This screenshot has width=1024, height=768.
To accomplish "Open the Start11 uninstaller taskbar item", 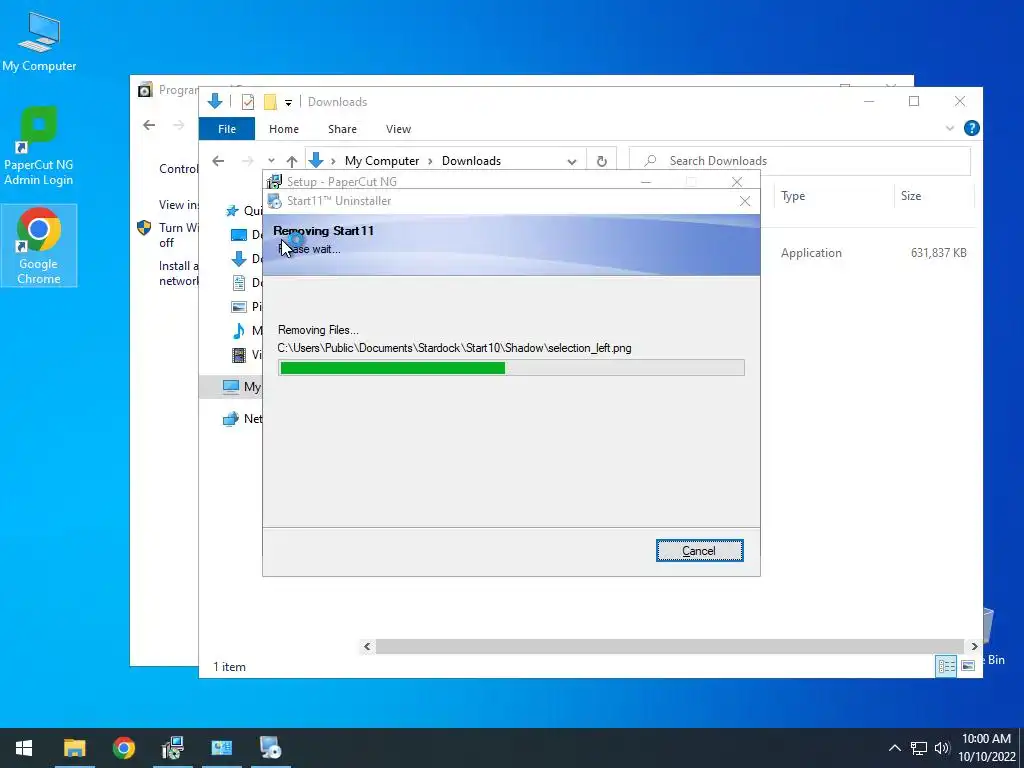I will [x=270, y=748].
